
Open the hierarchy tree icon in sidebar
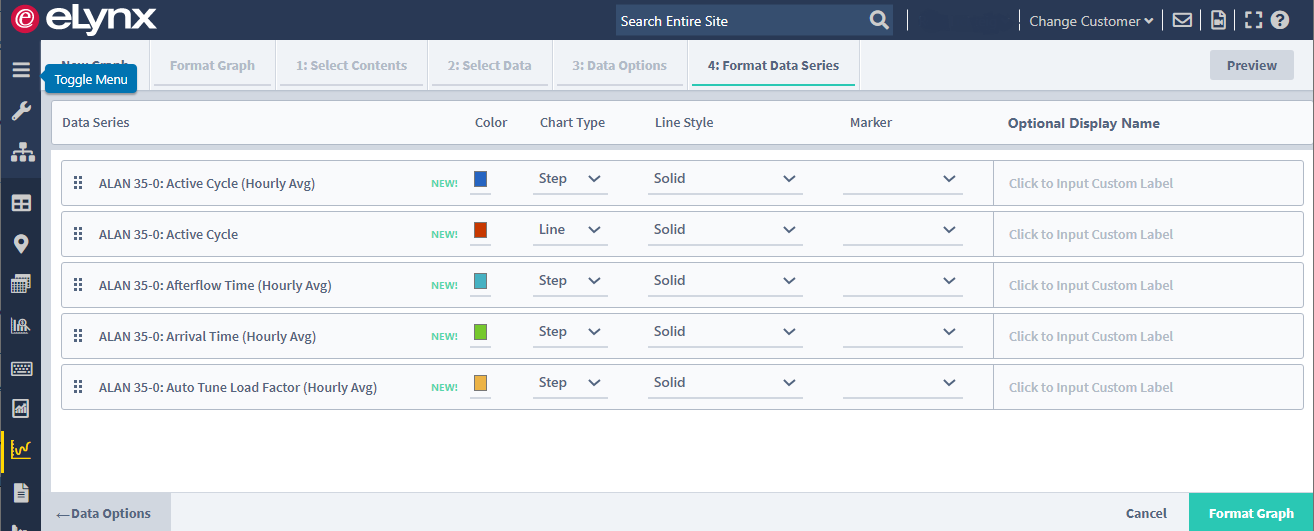21,153
